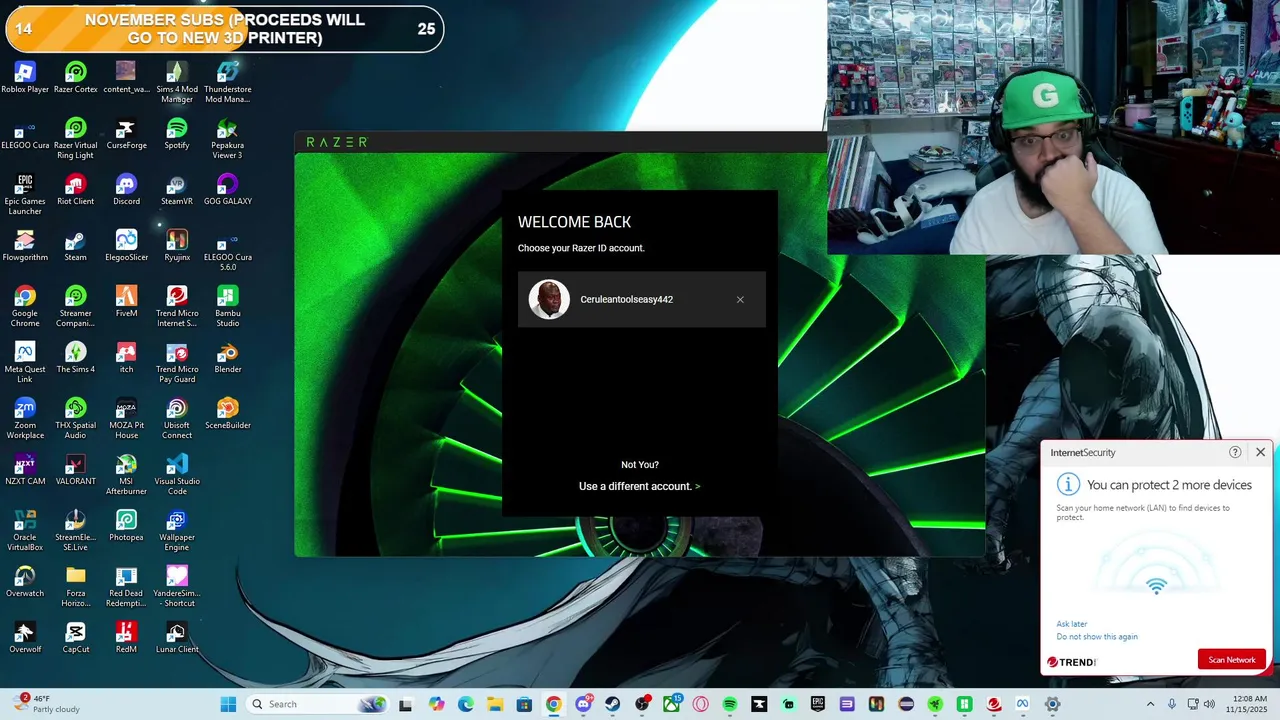Choose Ask later in InternetSecurity popup
Viewport: 1280px width, 720px height.
coord(1072,624)
